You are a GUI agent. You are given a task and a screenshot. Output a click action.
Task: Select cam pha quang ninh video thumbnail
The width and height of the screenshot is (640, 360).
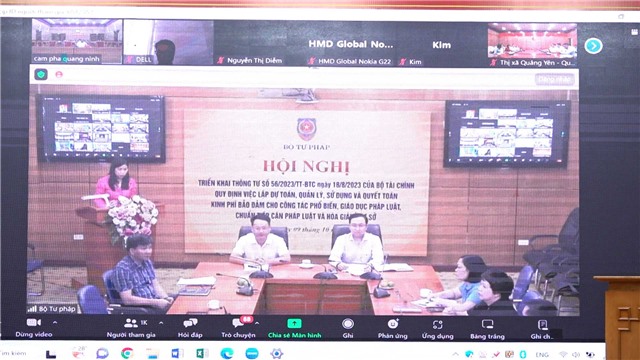[77, 41]
